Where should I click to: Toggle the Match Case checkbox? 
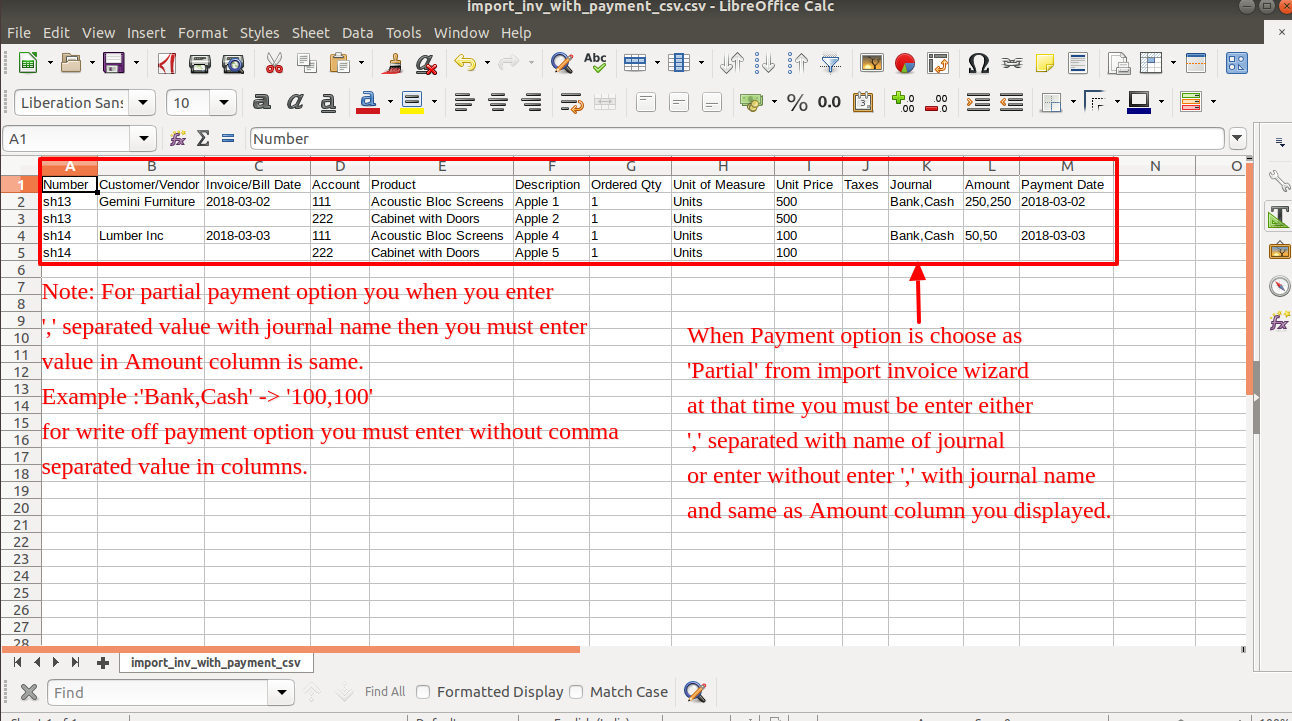pyautogui.click(x=576, y=692)
